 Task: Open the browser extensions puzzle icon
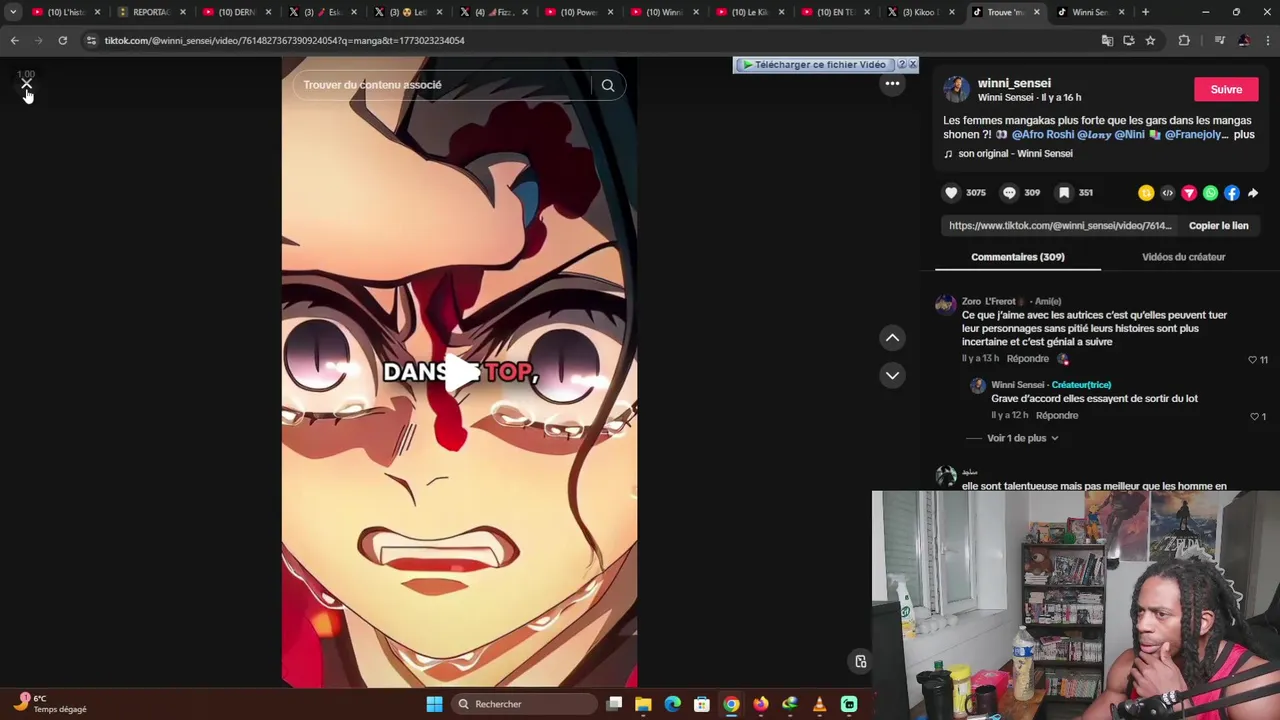tap(1184, 40)
